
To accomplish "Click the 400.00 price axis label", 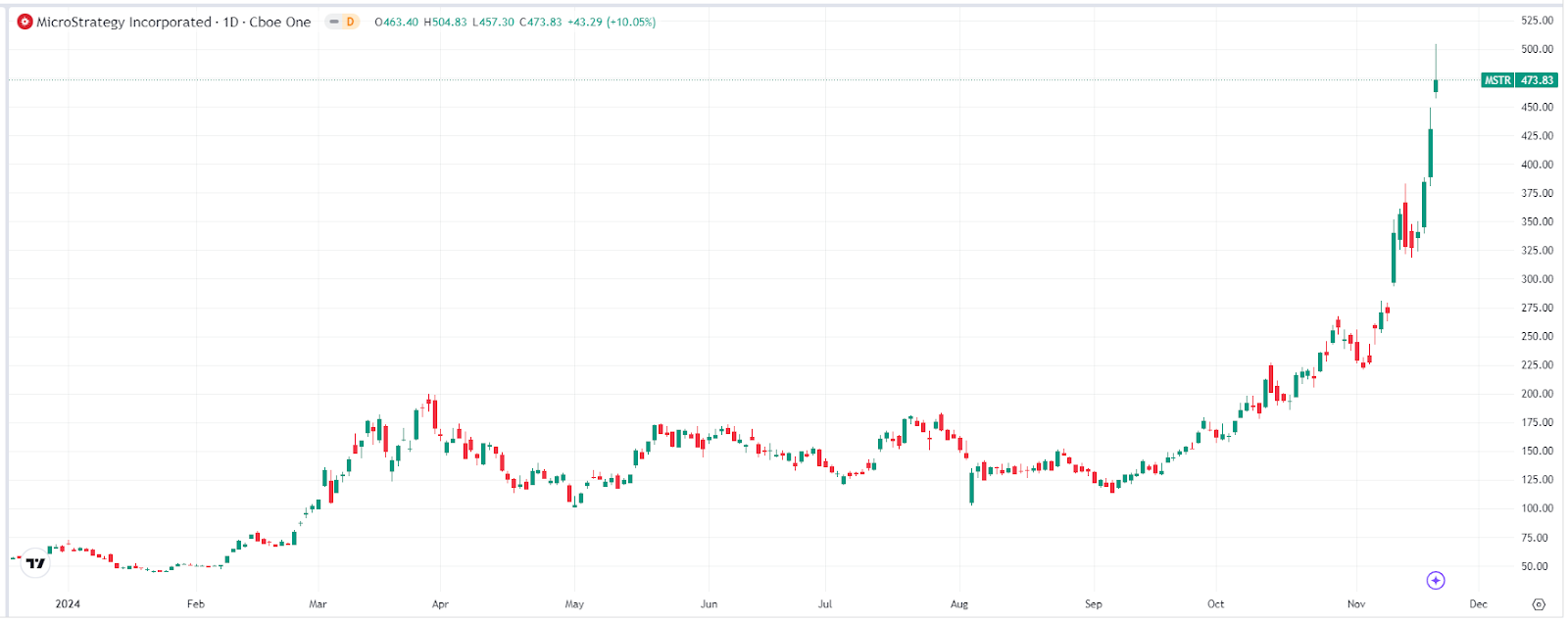I will (x=1537, y=165).
